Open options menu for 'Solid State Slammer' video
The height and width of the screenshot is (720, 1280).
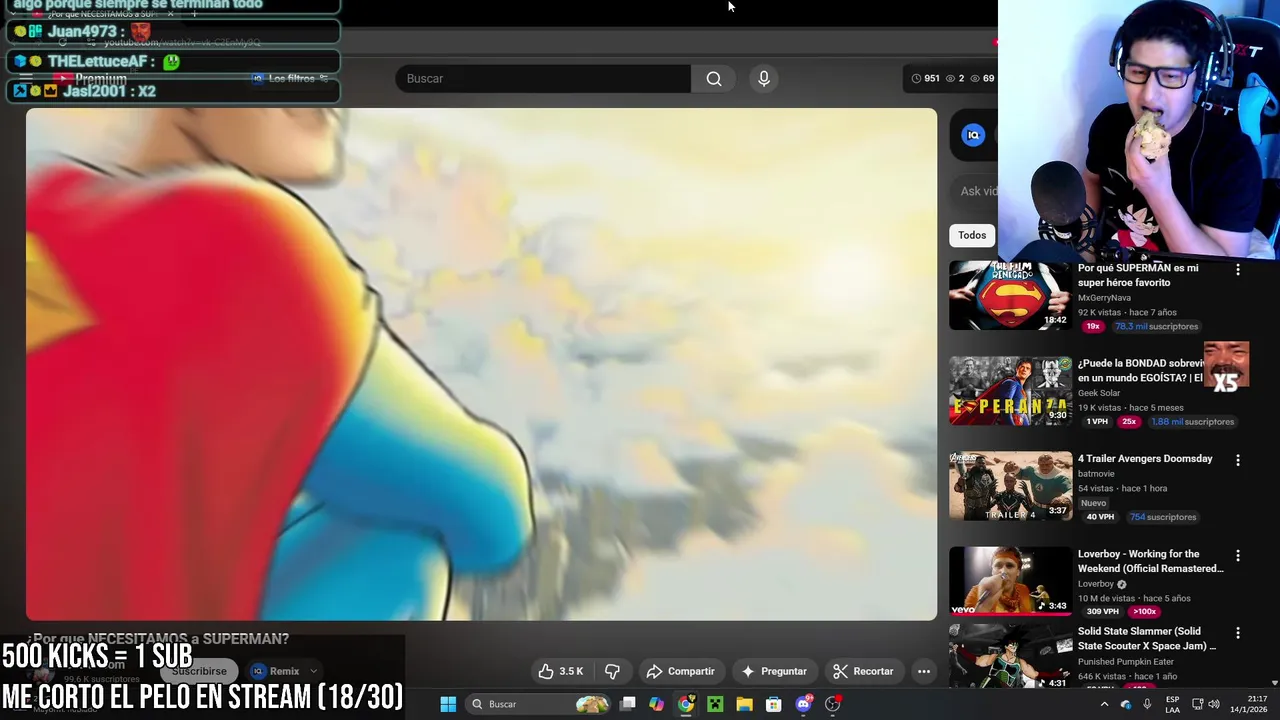pos(1238,633)
